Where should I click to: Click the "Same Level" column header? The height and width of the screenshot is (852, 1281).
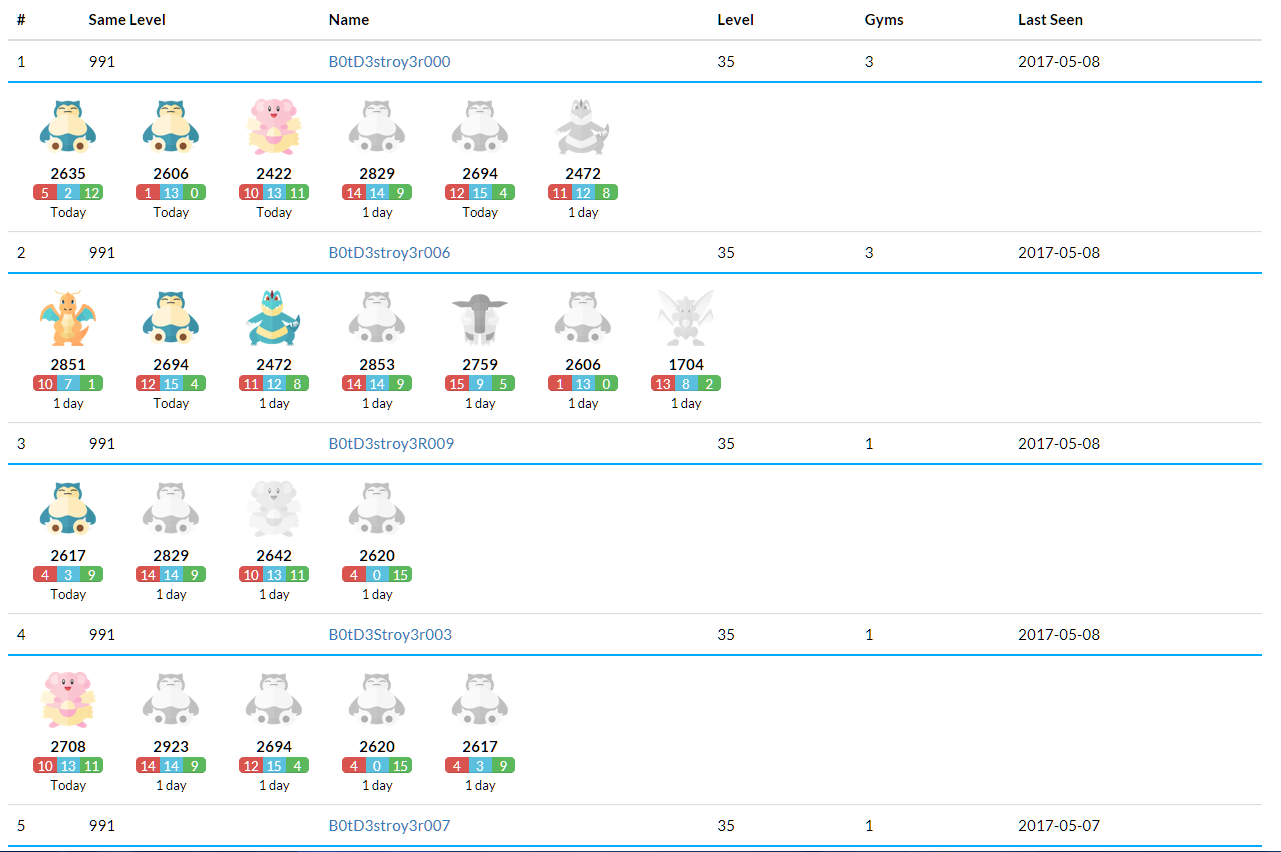(127, 20)
